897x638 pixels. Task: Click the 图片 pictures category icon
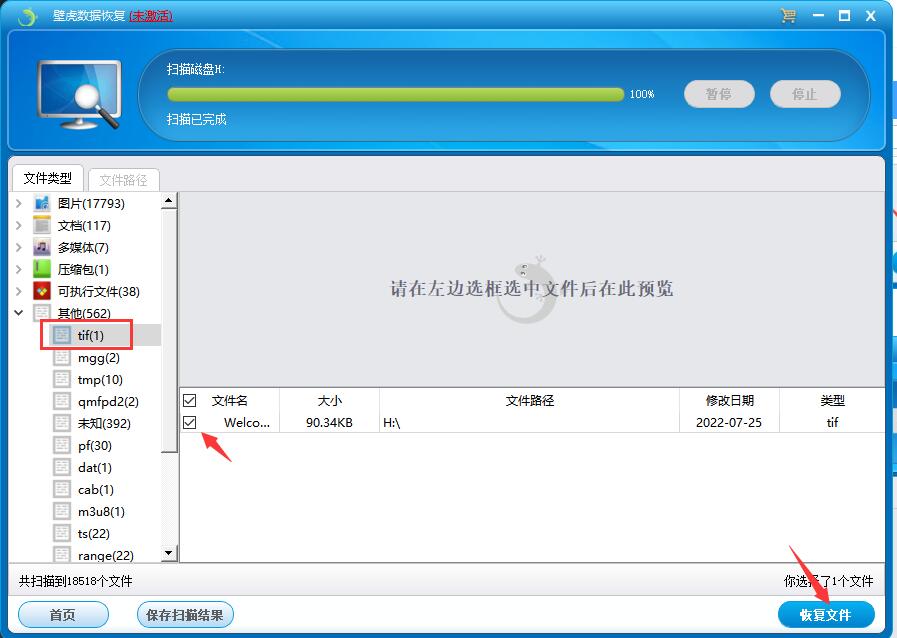coord(42,203)
